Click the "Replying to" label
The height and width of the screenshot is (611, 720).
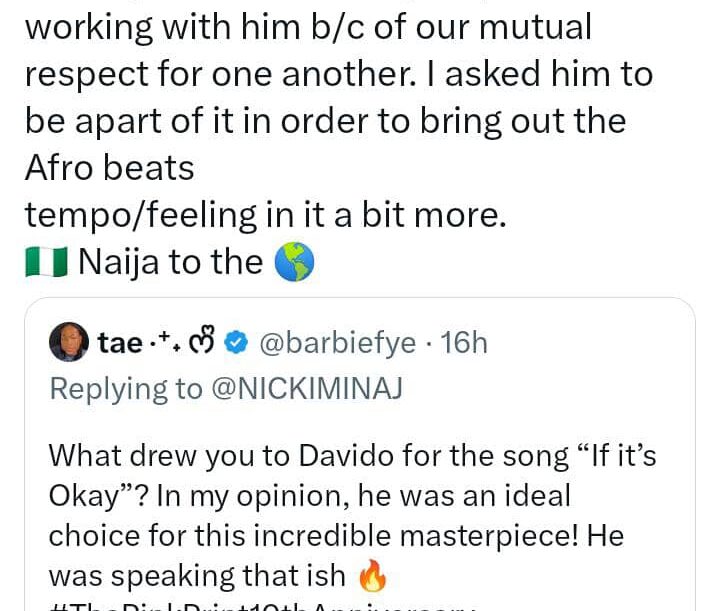coord(125,388)
